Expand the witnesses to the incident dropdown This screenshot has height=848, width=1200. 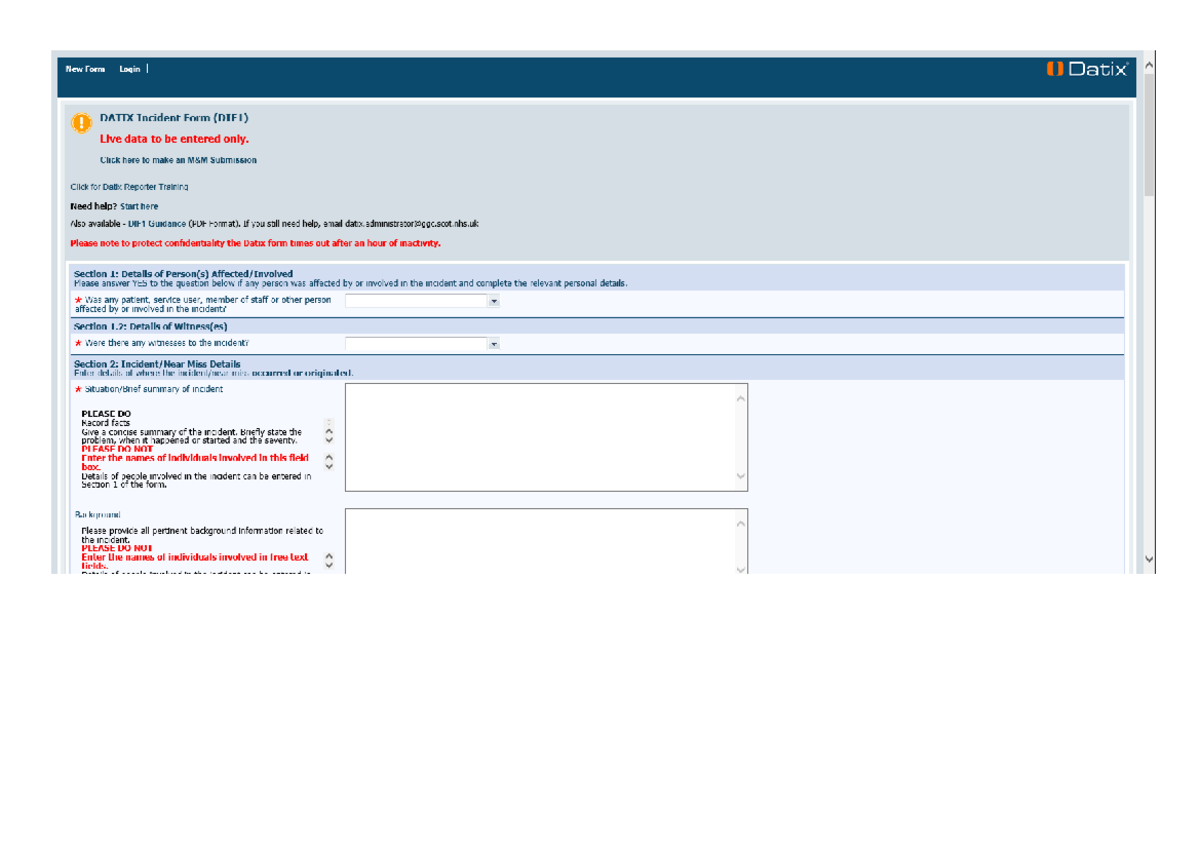(x=494, y=344)
